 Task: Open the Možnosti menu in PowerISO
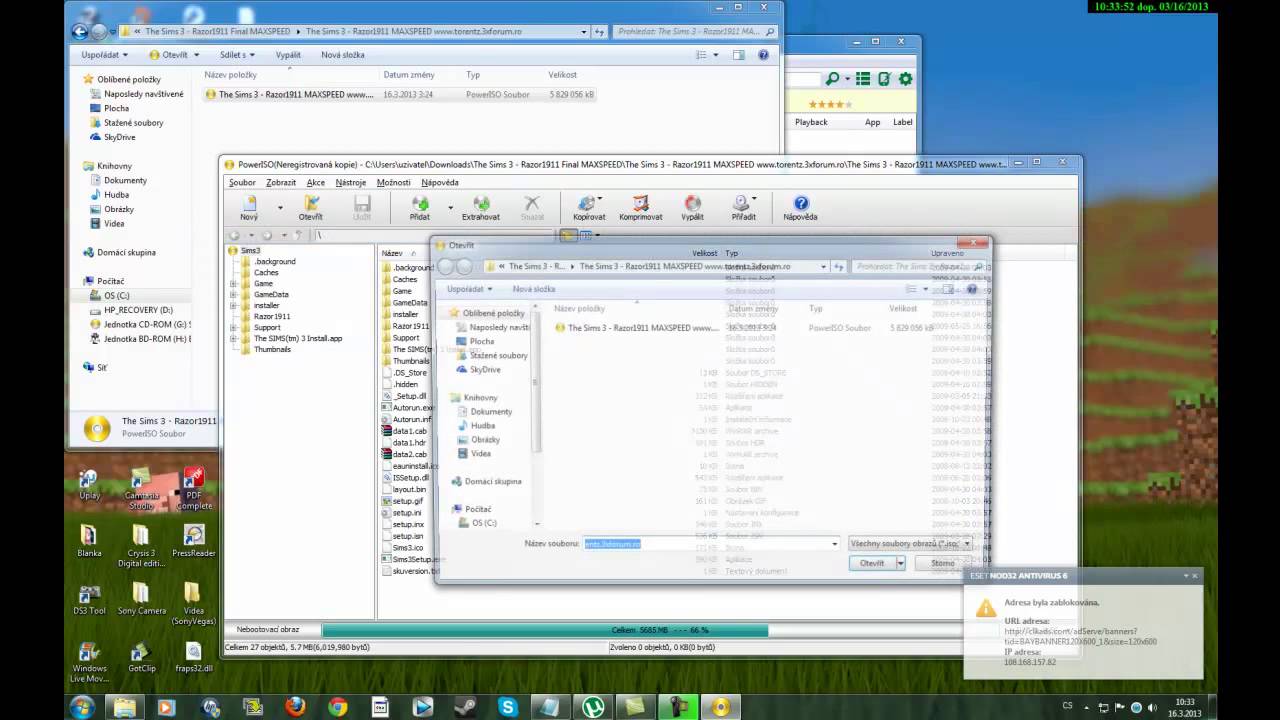point(394,182)
